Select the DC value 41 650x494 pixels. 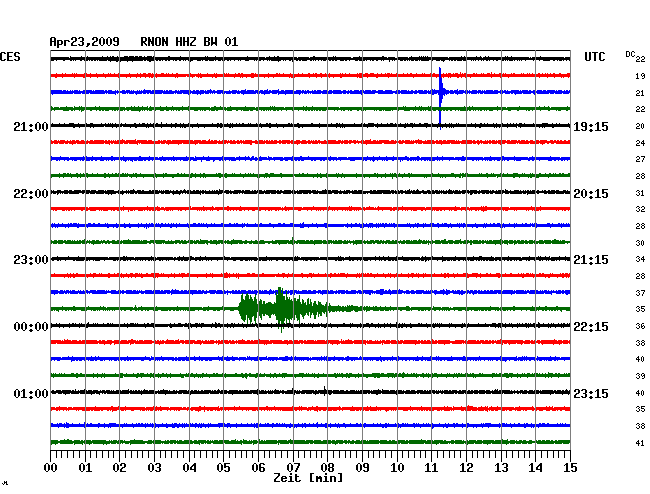click(x=640, y=443)
